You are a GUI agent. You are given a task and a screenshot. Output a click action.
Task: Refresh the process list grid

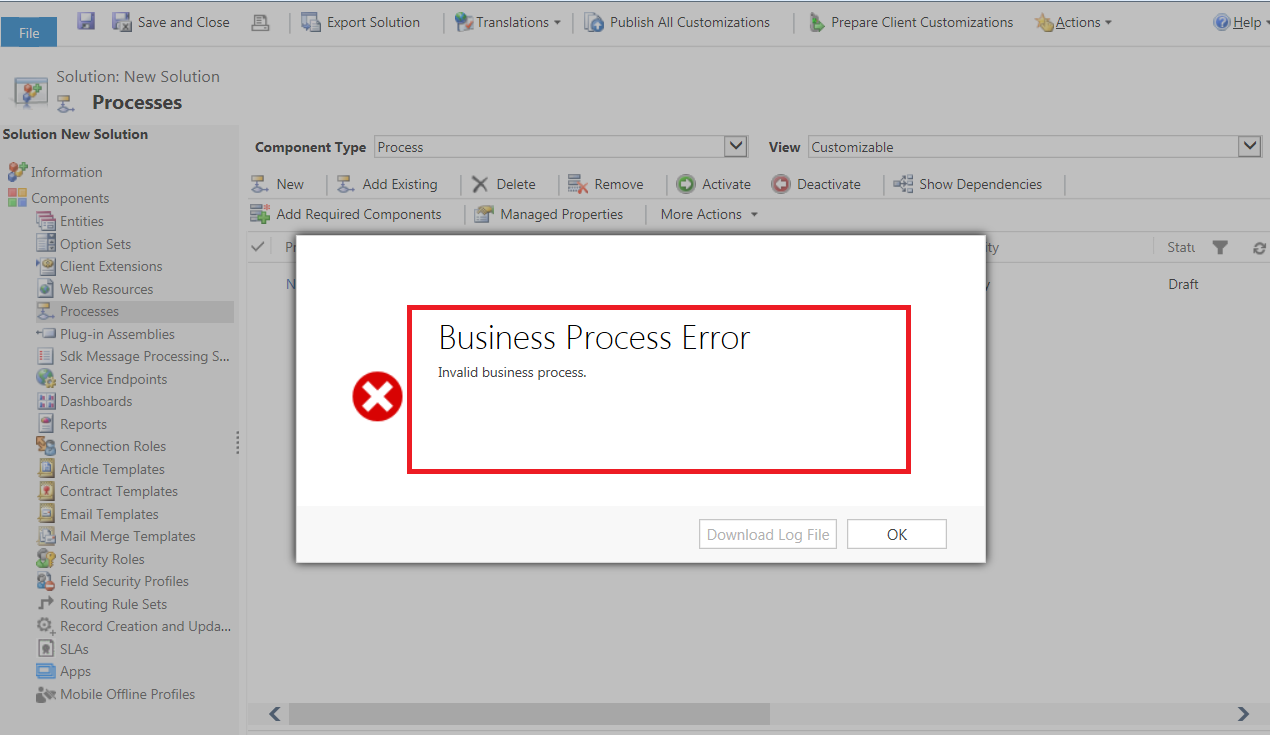pos(1259,248)
